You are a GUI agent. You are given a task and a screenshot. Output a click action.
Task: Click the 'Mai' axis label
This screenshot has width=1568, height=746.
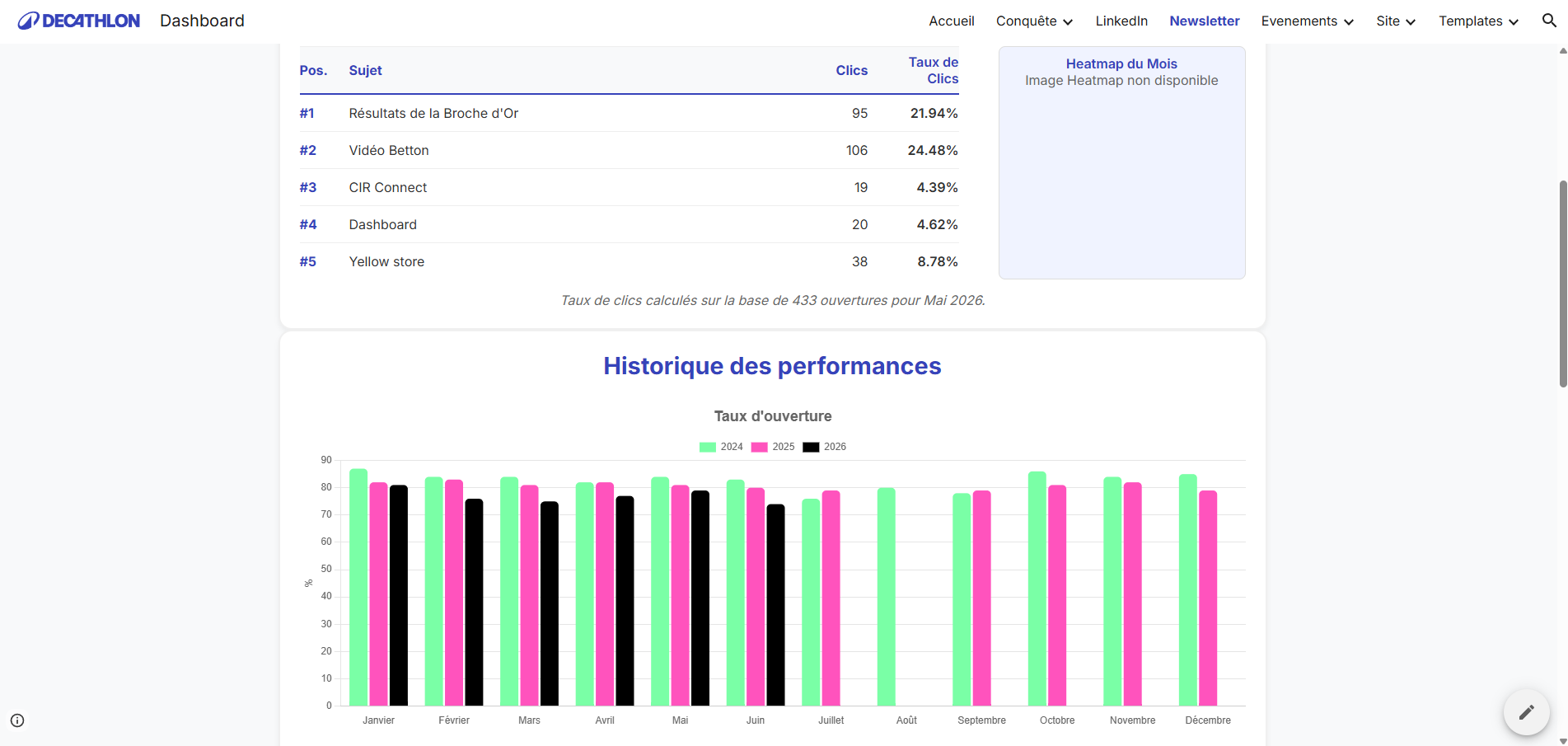pyautogui.click(x=680, y=720)
